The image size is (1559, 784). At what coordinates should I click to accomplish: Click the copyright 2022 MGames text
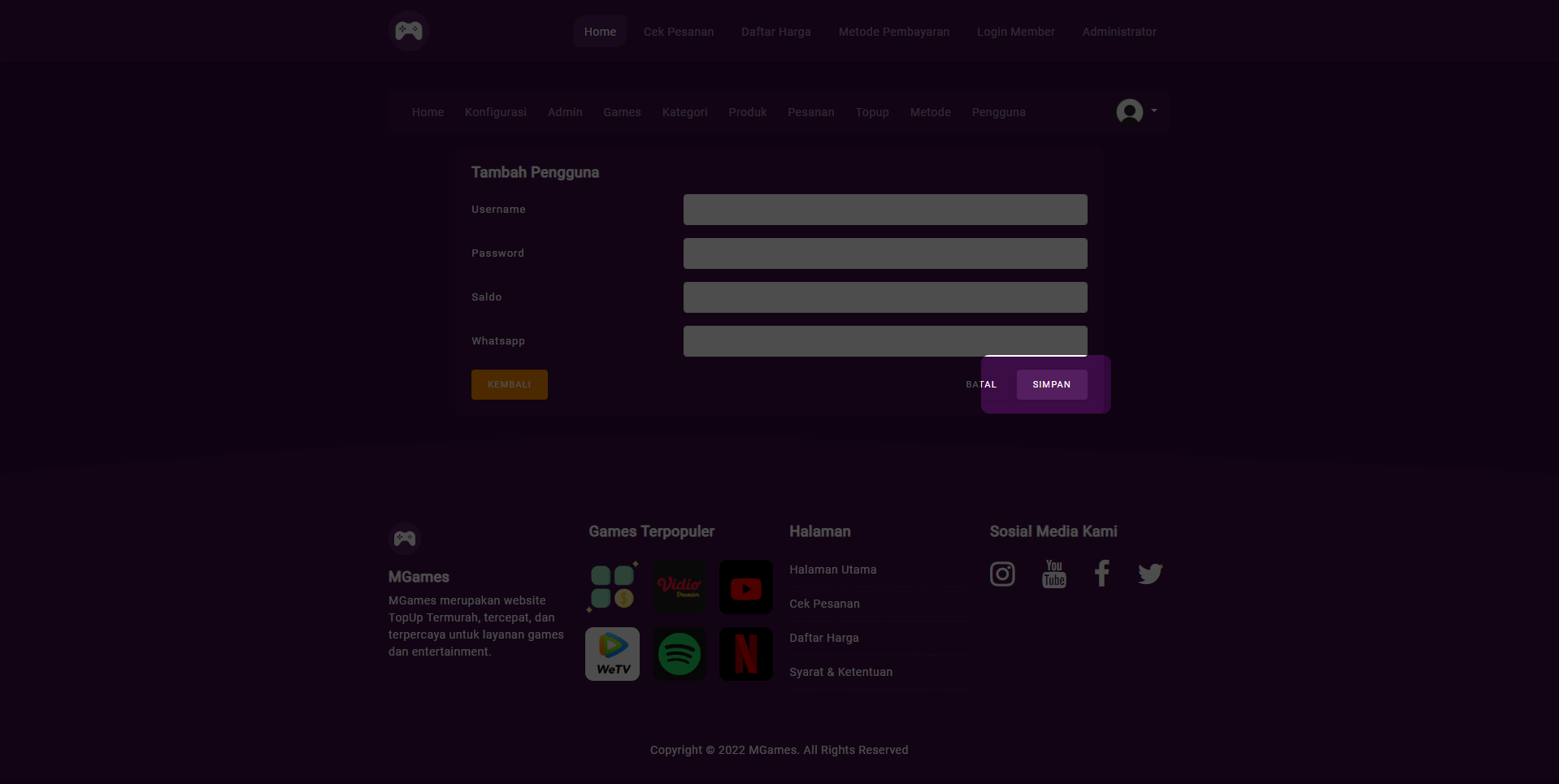(x=779, y=750)
